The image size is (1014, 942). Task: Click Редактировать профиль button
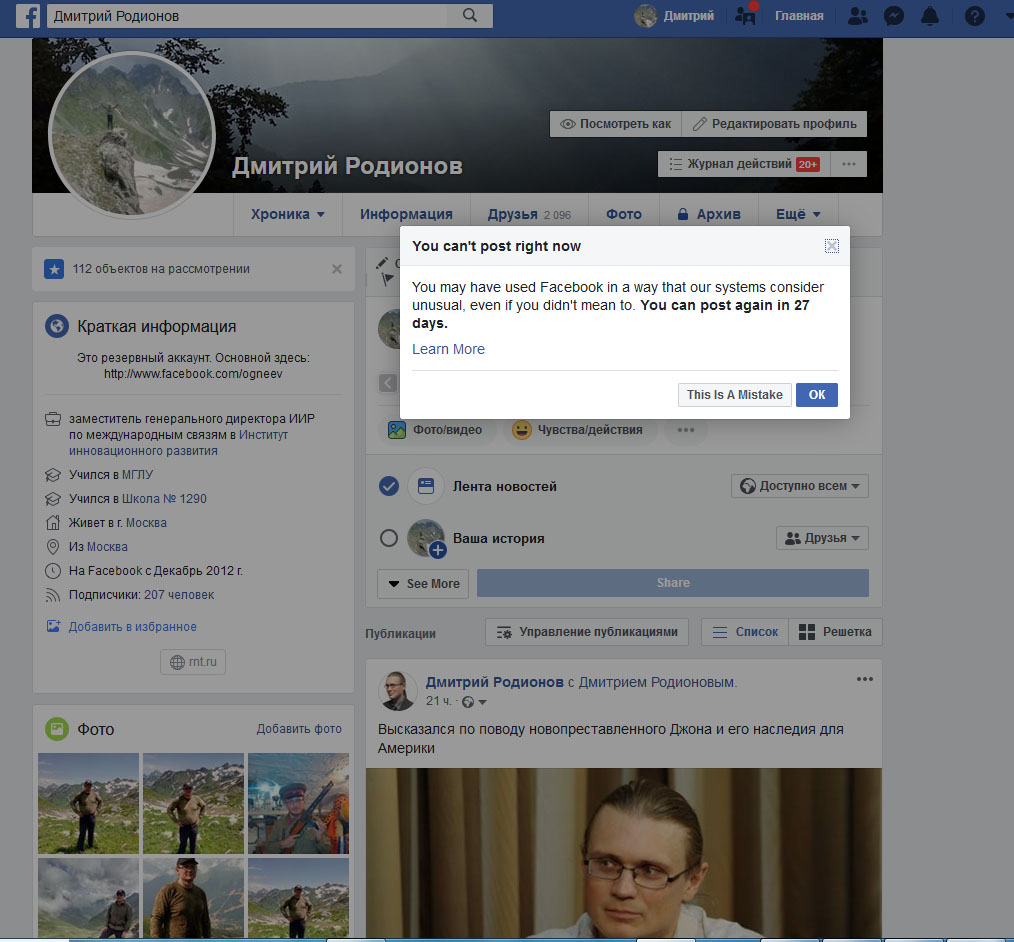[774, 124]
